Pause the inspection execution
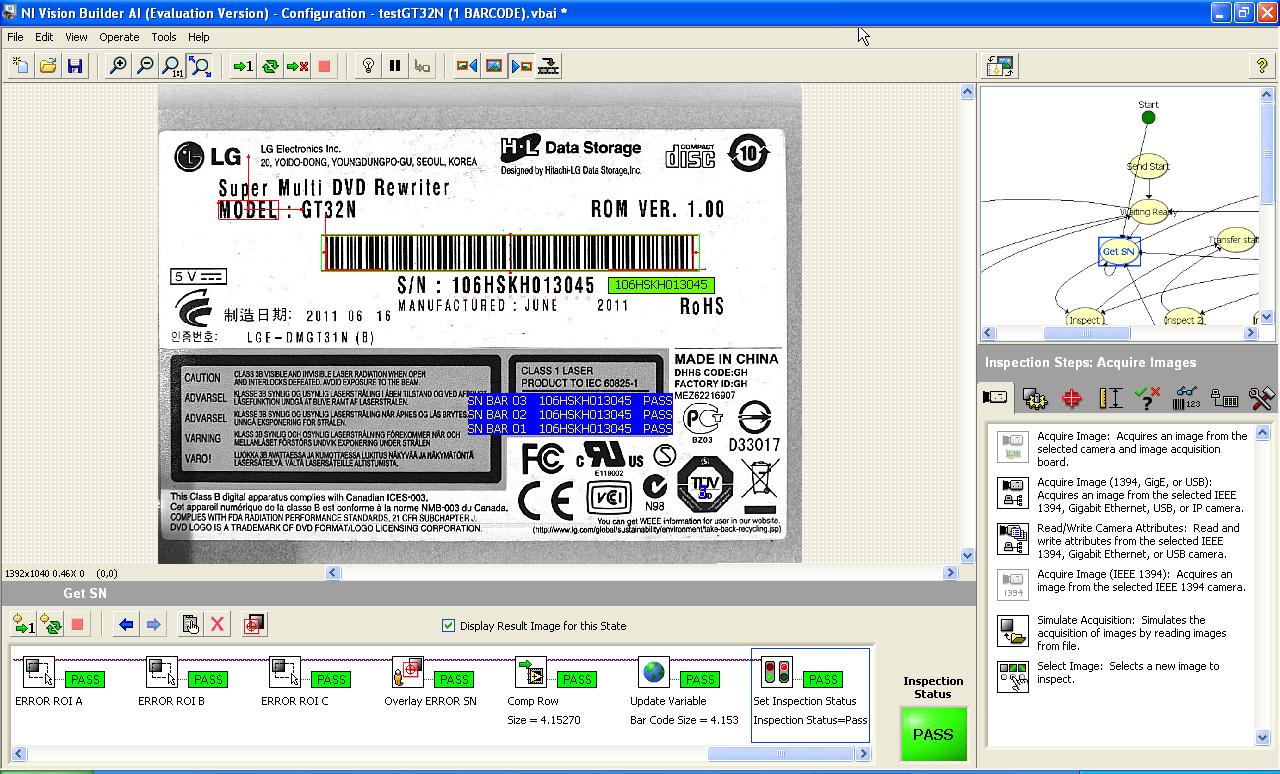Screen dimensions: 1280x774 point(395,66)
